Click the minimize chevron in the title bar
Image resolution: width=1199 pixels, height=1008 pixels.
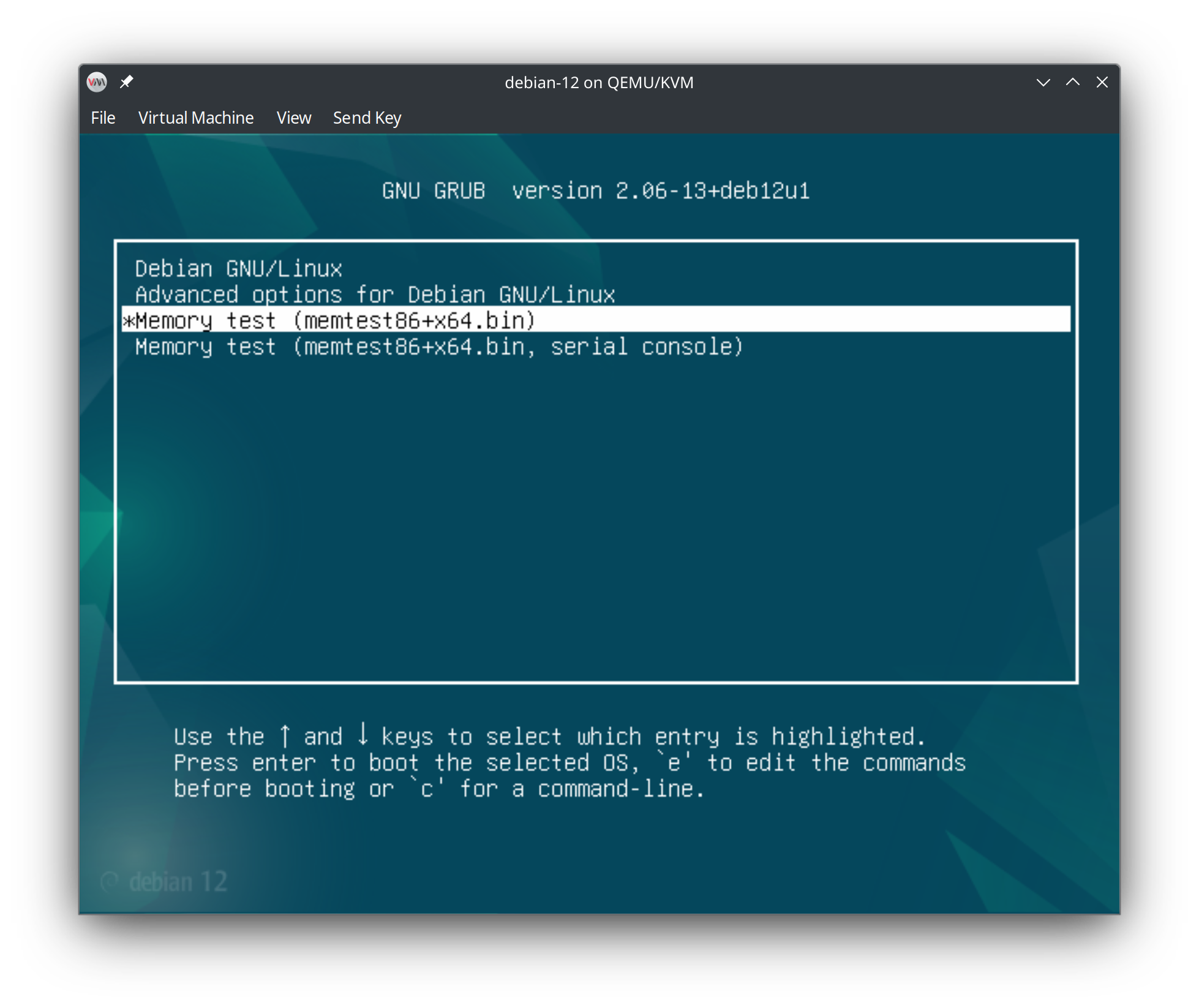point(1043,81)
